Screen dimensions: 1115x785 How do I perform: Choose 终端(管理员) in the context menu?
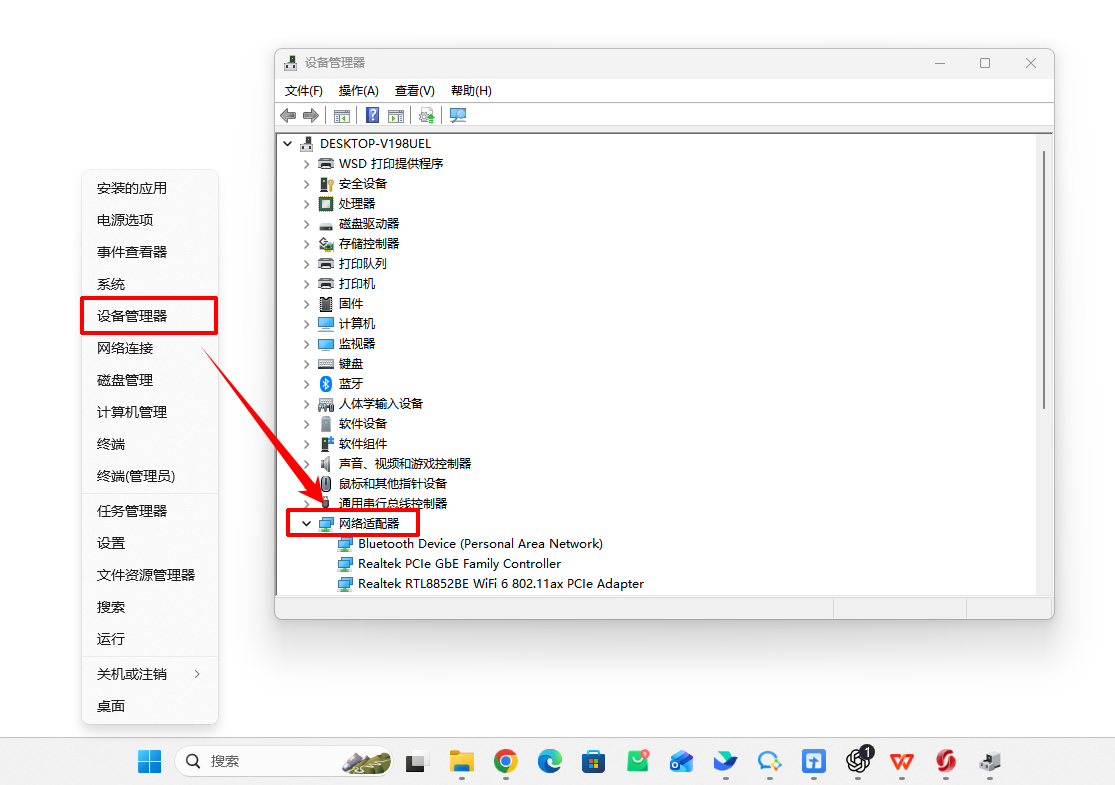pos(149,476)
